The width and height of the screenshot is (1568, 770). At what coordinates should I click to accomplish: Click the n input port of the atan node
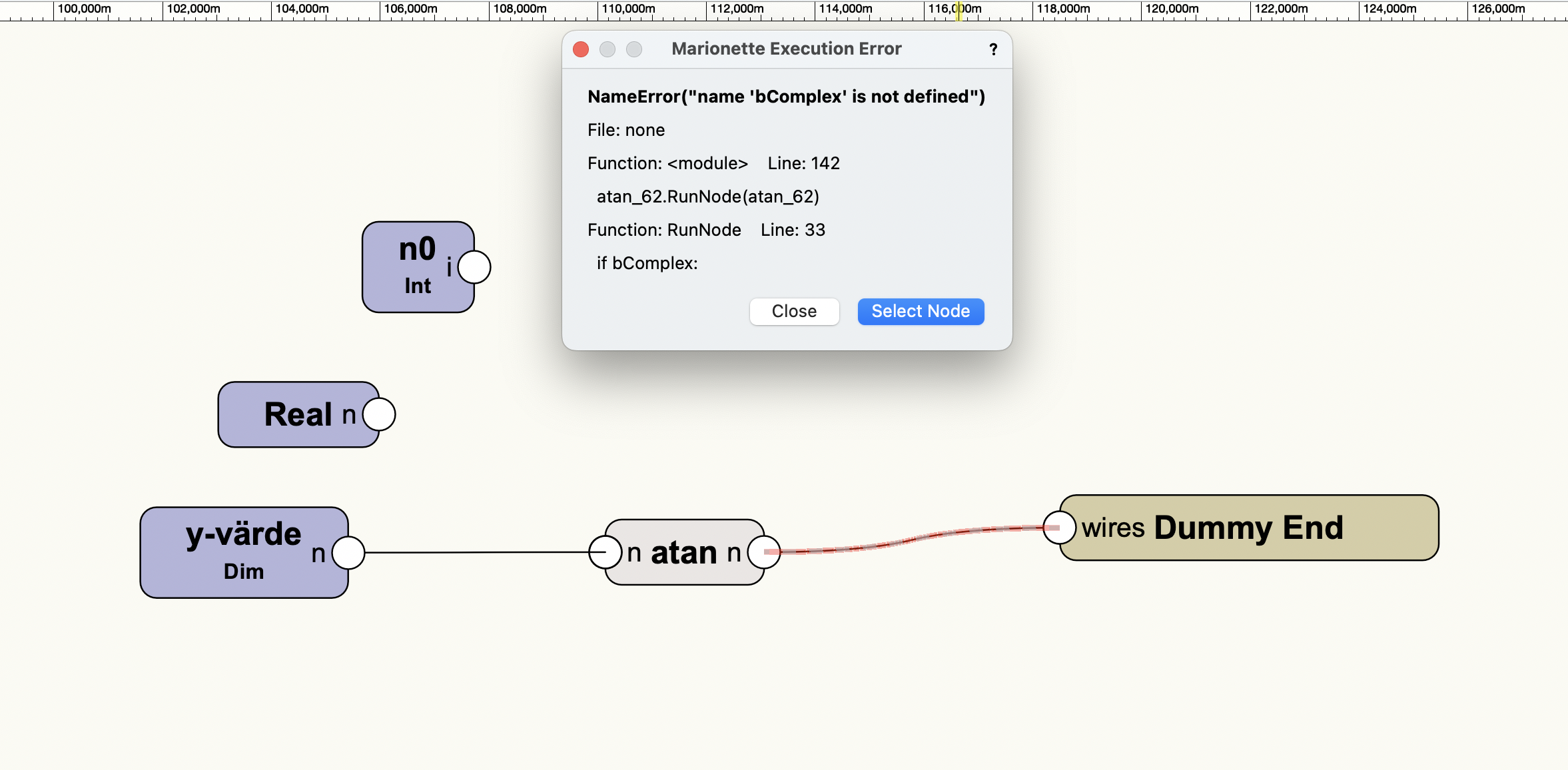[605, 552]
